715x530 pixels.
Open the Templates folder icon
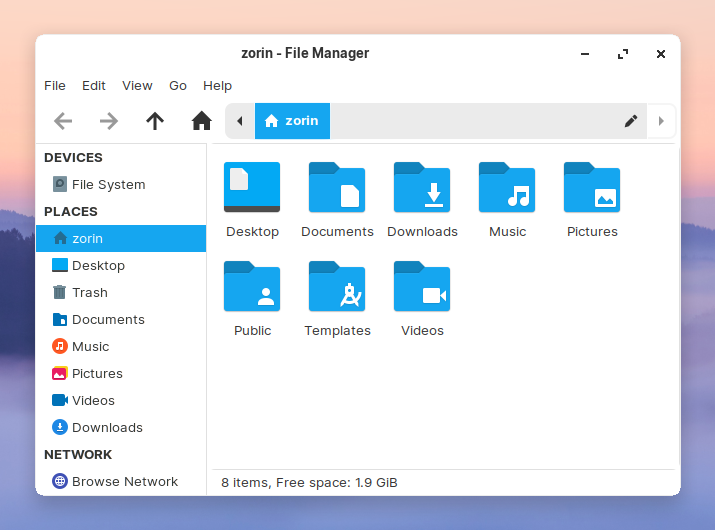coord(337,287)
